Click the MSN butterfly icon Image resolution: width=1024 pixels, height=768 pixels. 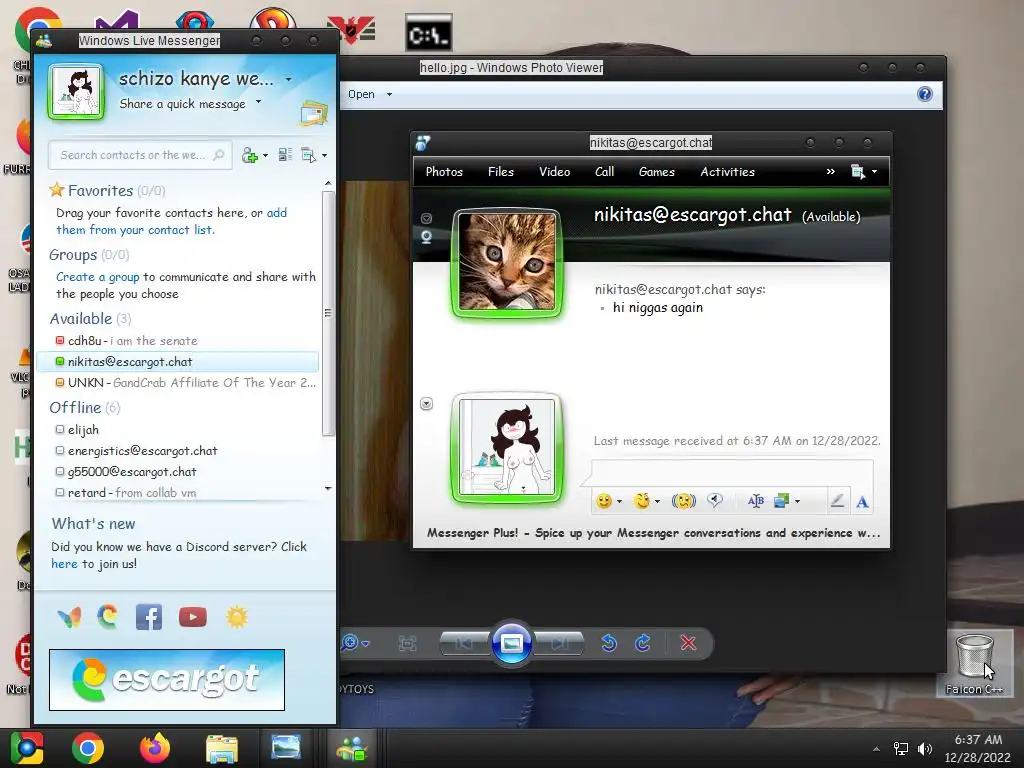[x=69, y=617]
